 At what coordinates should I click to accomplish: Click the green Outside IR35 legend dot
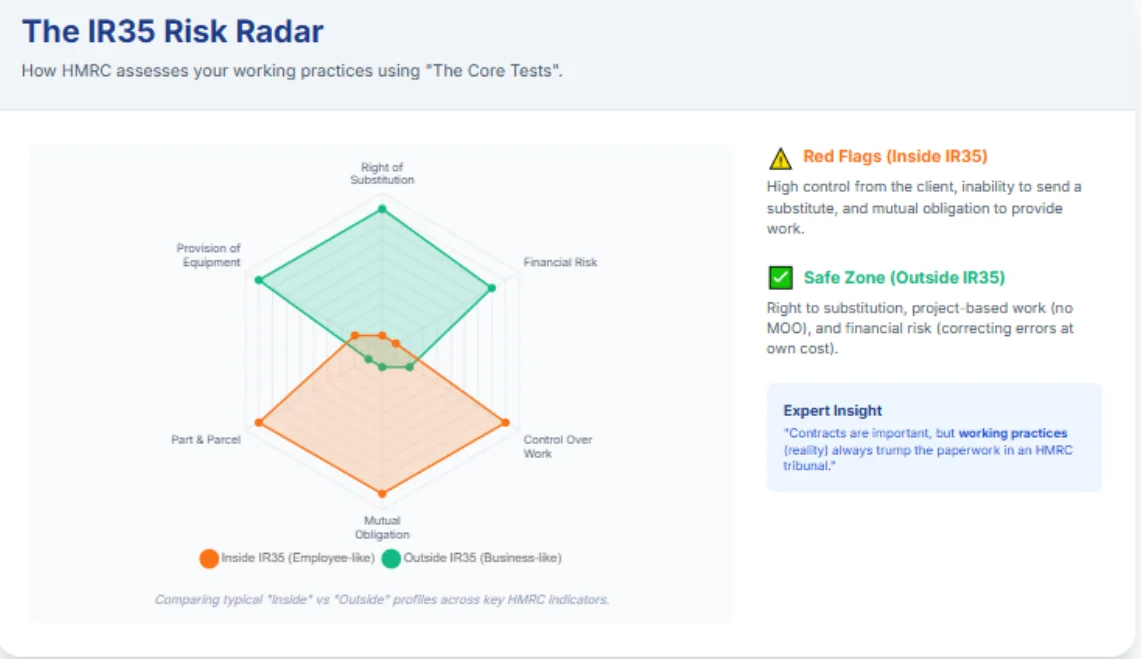(x=390, y=559)
